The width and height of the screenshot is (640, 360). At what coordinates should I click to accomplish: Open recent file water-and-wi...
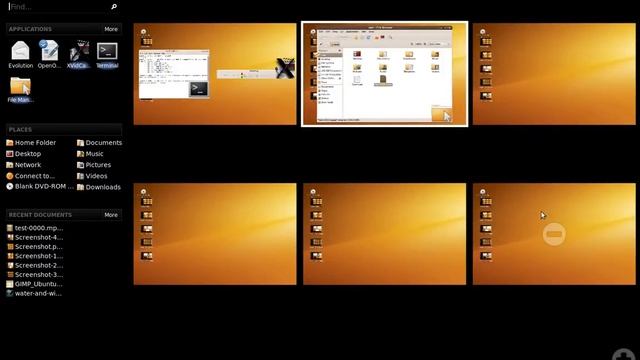(x=35, y=293)
